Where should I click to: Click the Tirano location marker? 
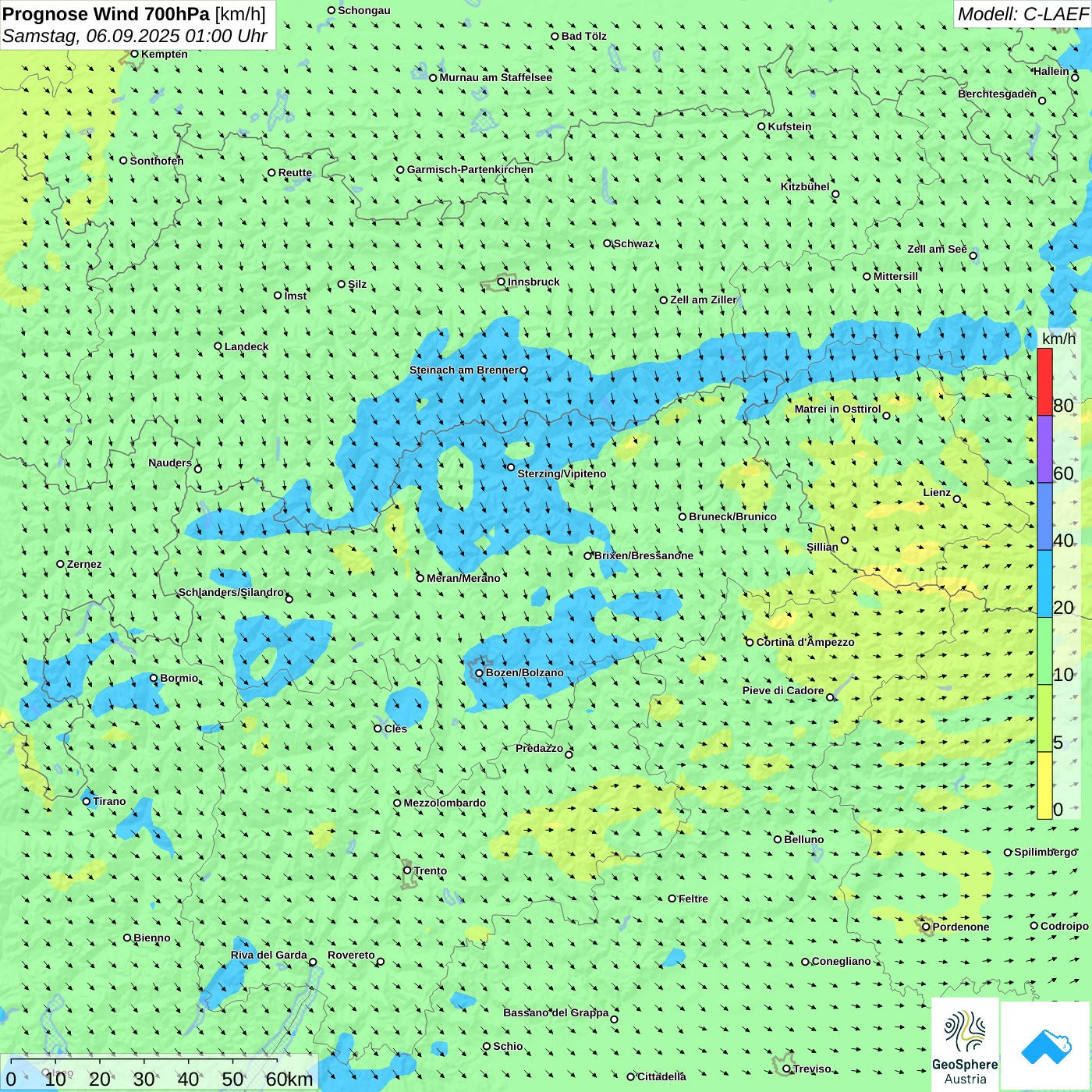click(x=87, y=801)
